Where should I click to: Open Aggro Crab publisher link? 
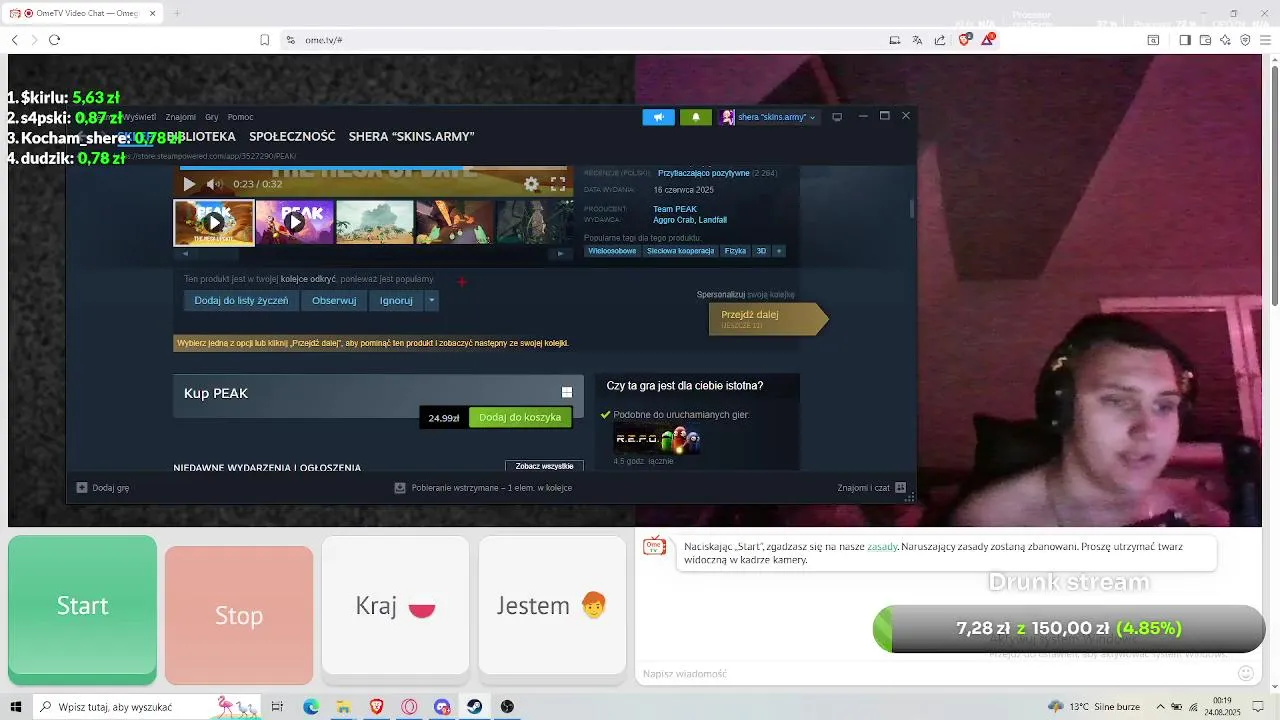point(674,220)
